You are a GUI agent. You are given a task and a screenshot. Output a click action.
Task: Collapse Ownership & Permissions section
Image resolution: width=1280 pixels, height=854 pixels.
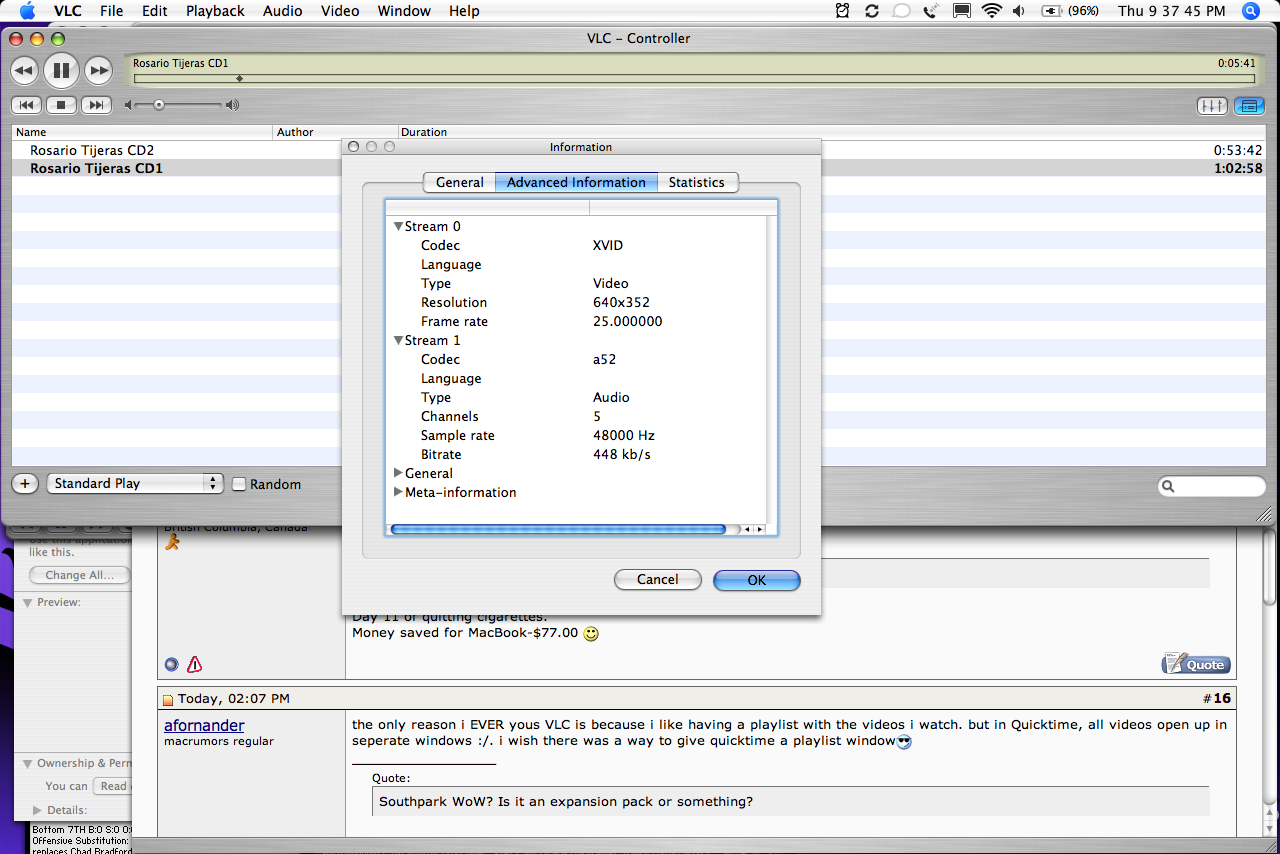click(x=27, y=764)
